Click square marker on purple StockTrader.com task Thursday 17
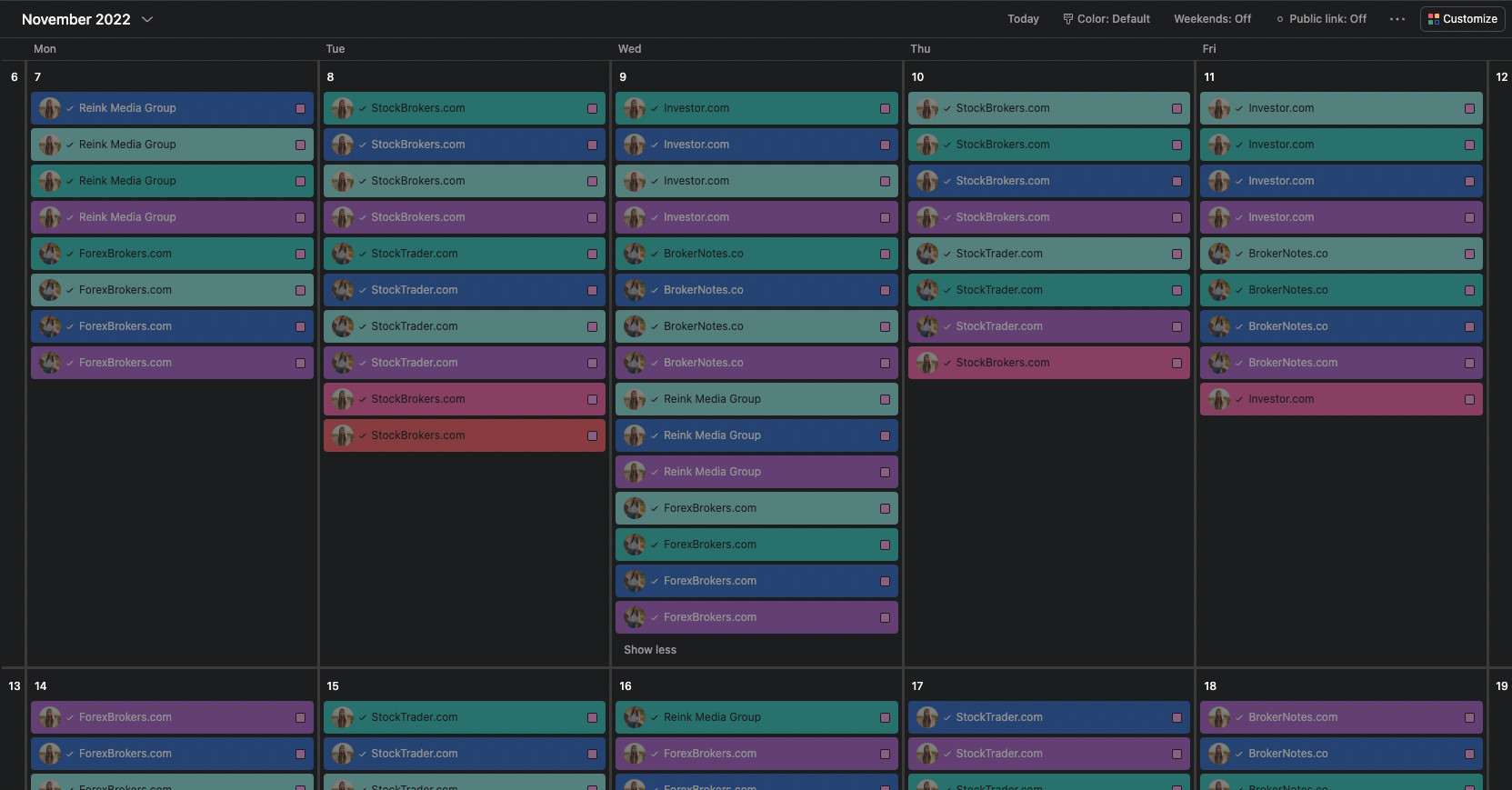Image resolution: width=1512 pixels, height=790 pixels. click(1177, 754)
